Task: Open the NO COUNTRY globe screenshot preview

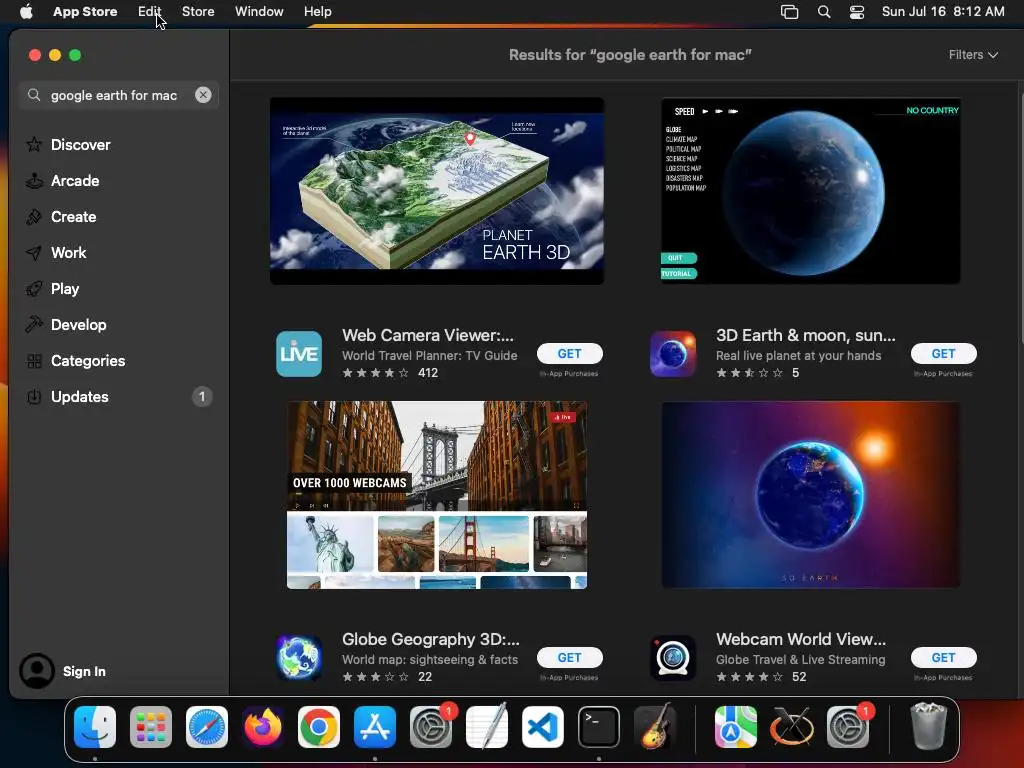Action: 810,191
